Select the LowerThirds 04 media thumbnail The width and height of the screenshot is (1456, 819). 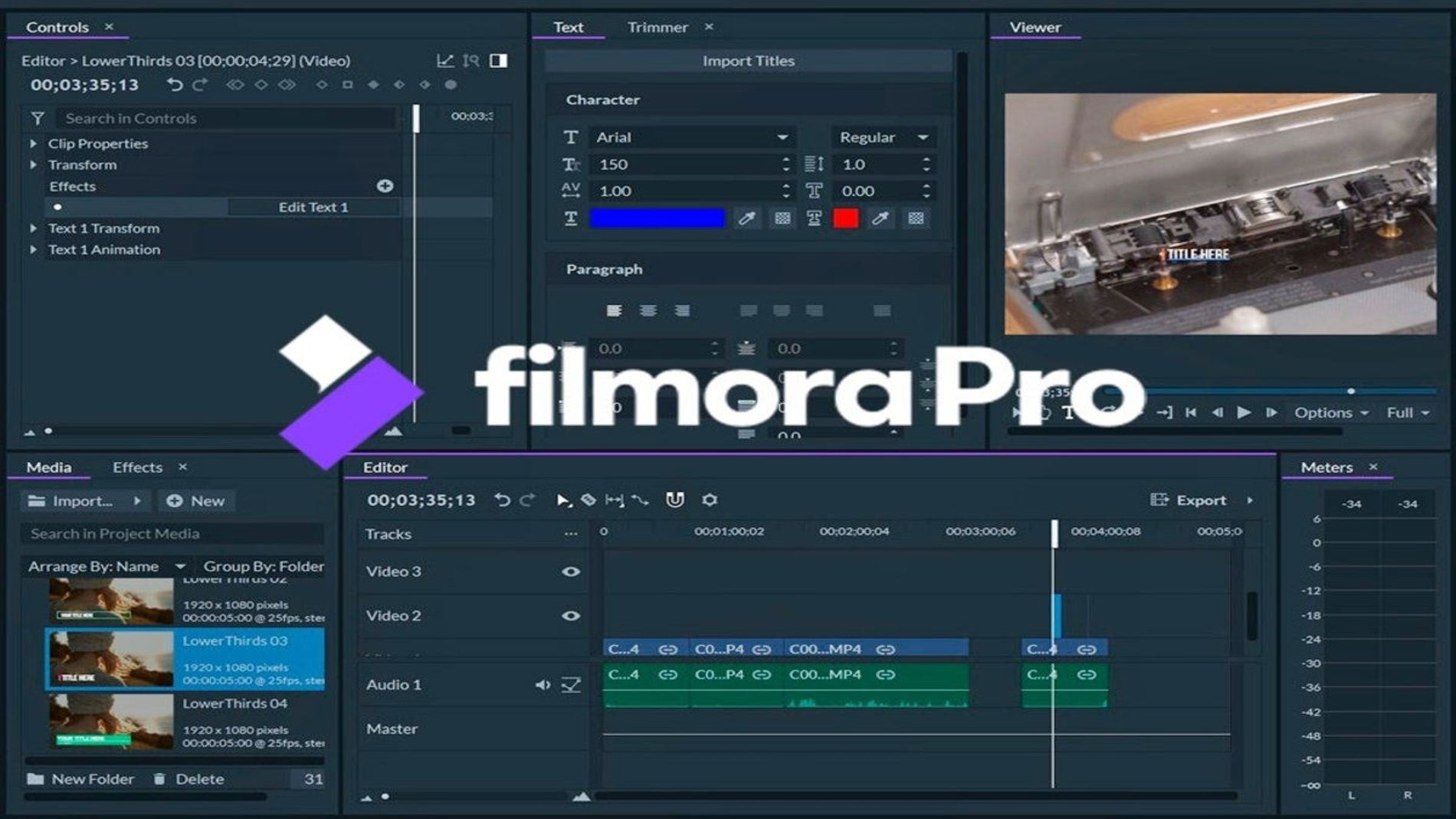tap(111, 722)
